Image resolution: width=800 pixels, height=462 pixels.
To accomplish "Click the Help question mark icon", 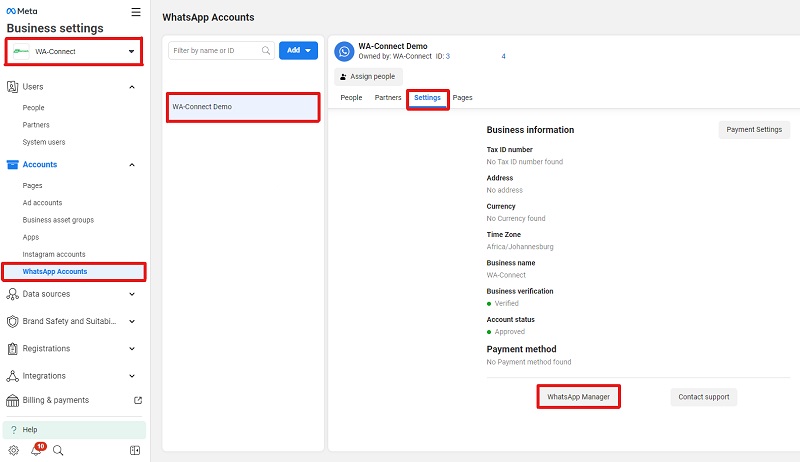I will [x=14, y=429].
